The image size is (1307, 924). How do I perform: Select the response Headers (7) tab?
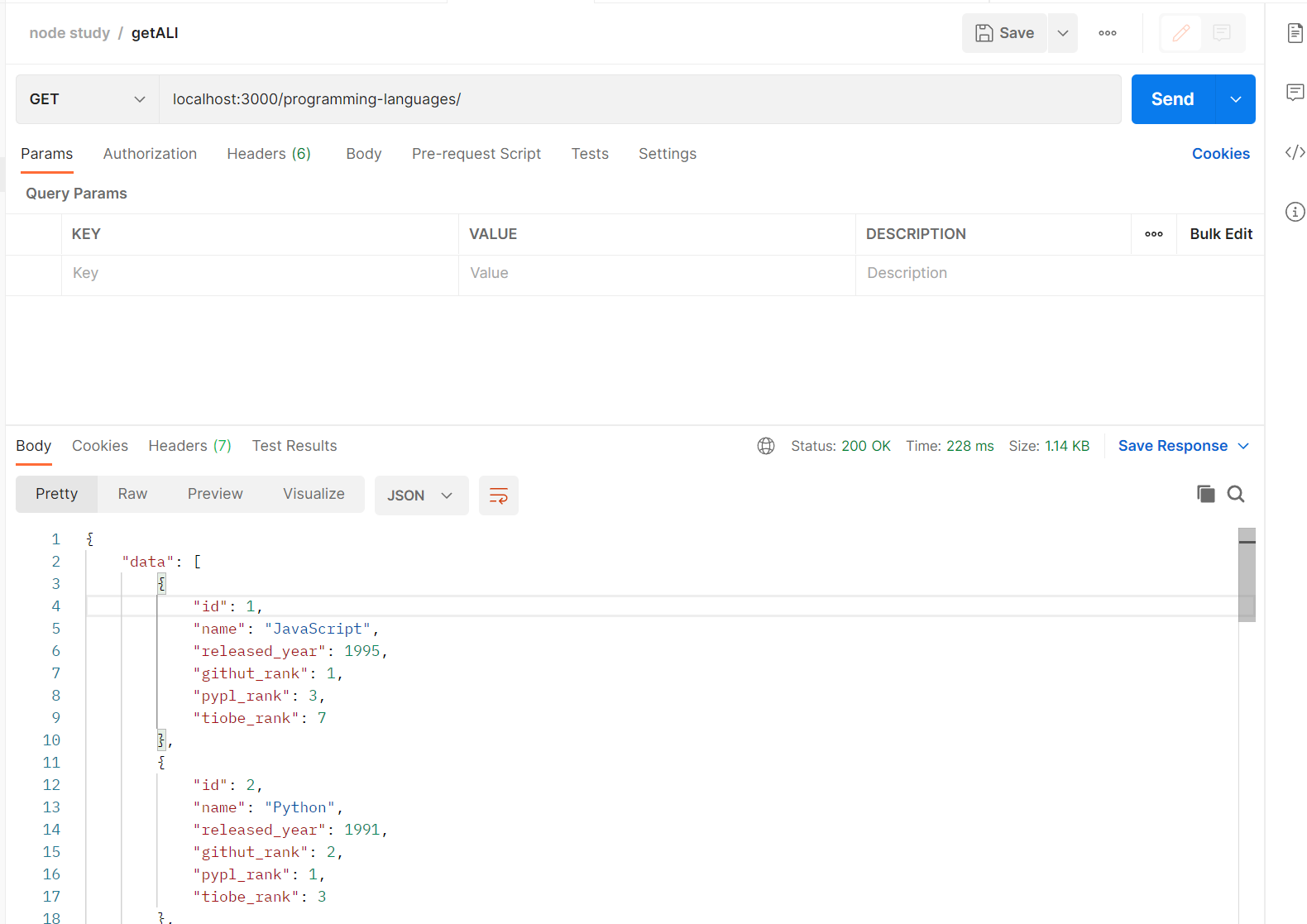coord(190,446)
